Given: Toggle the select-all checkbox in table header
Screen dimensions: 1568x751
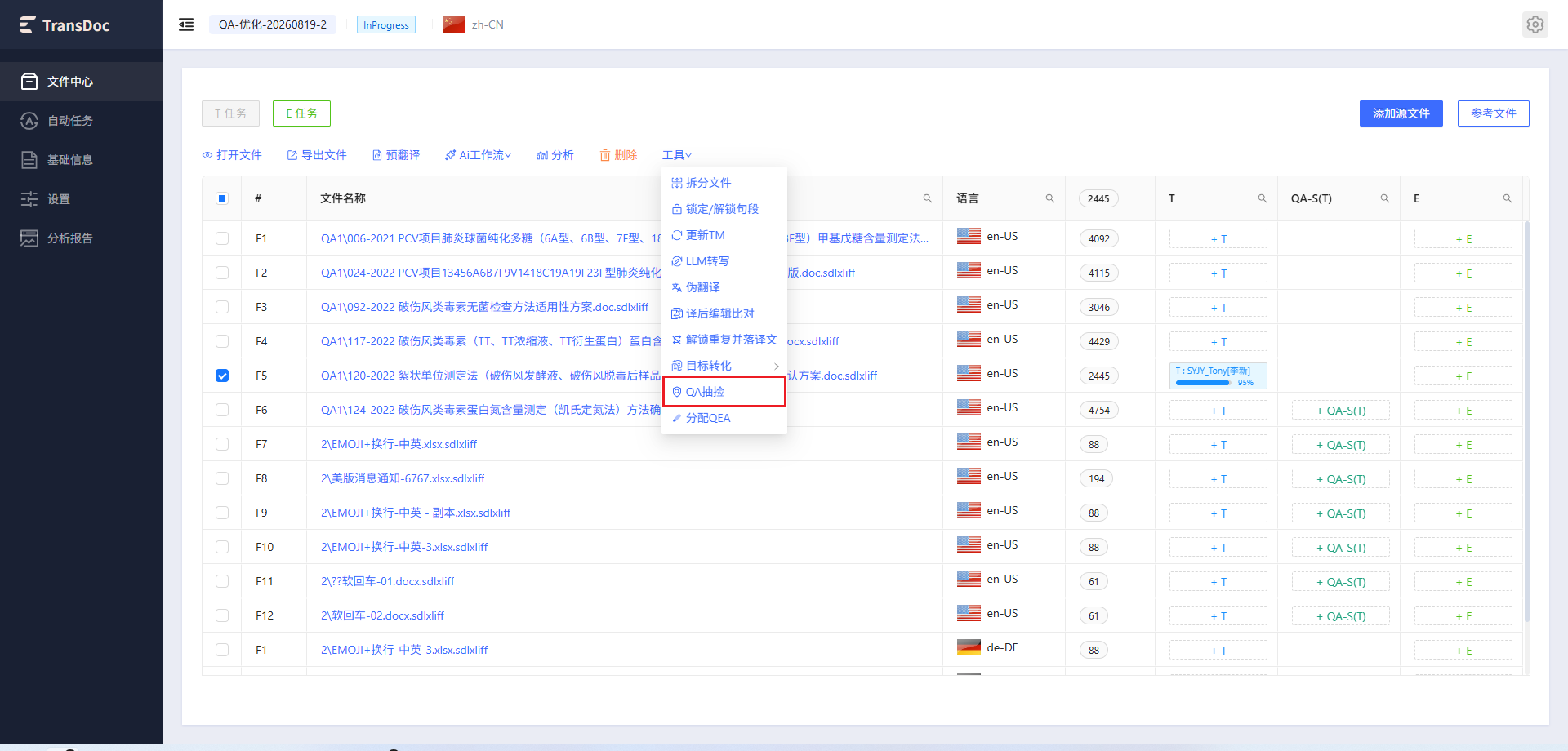Looking at the screenshot, I should point(222,198).
